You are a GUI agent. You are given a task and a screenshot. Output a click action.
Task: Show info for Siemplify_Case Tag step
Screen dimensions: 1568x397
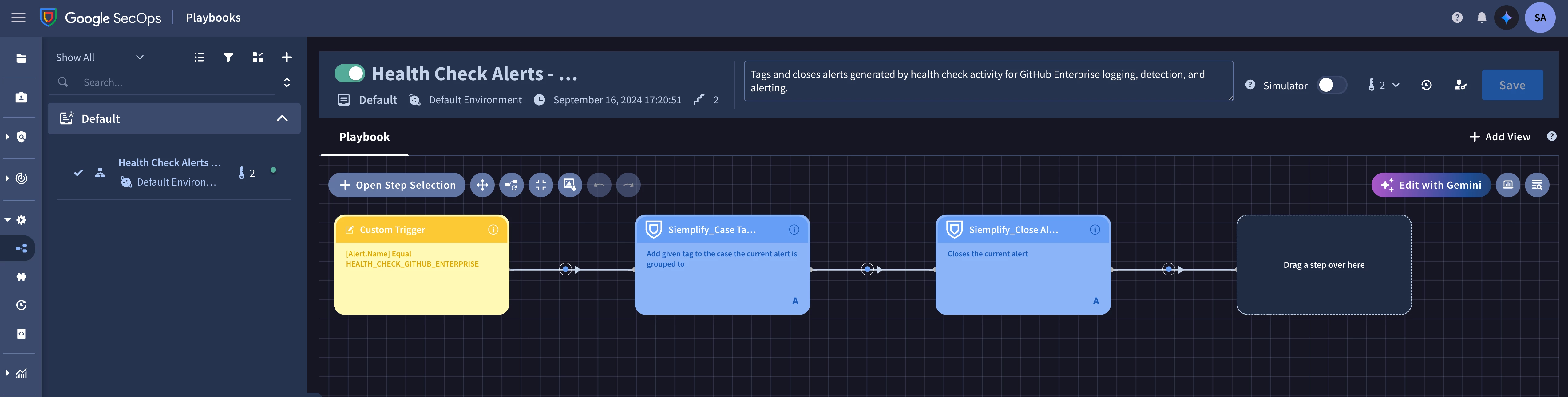794,230
